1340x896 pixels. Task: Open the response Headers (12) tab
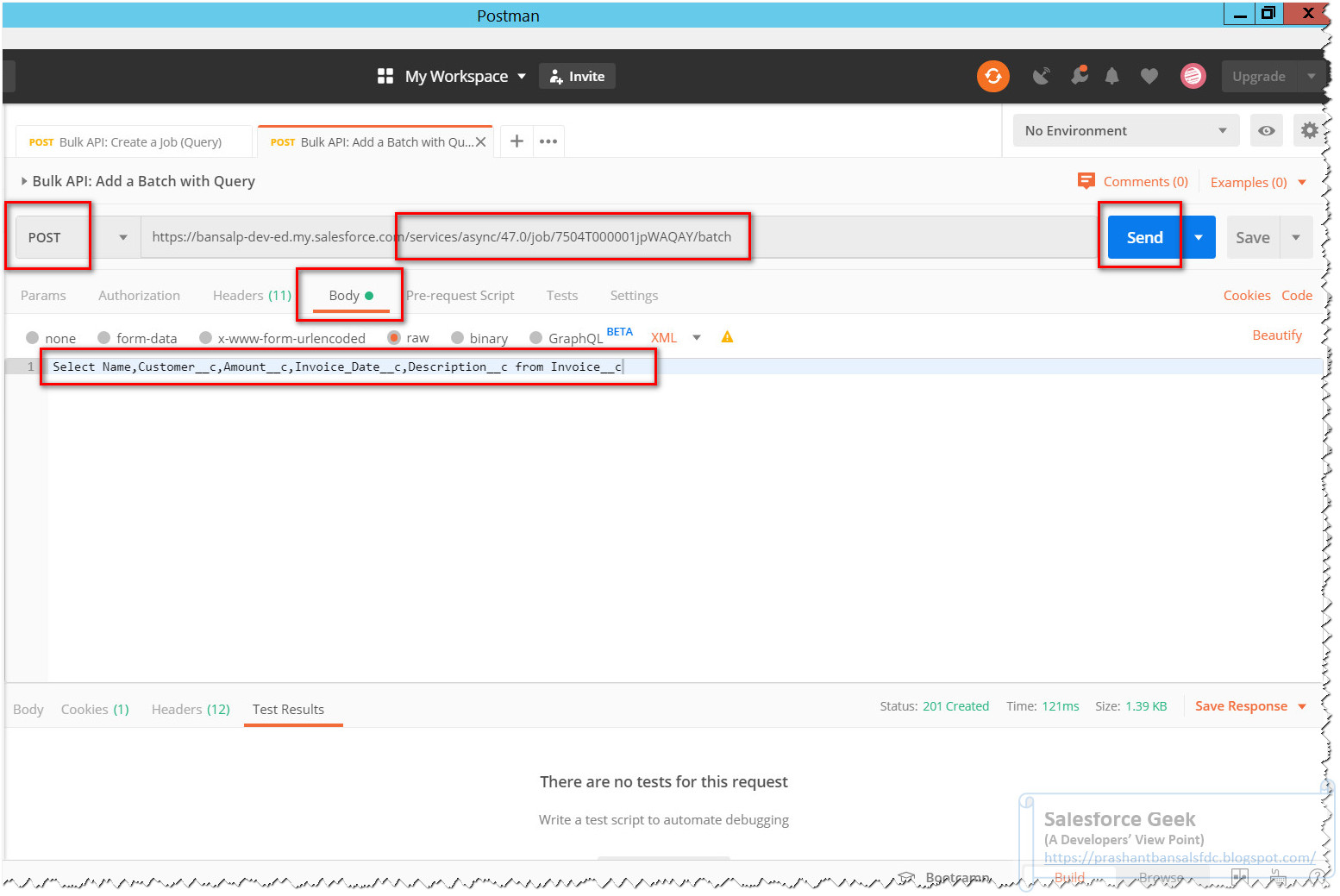[x=191, y=709]
